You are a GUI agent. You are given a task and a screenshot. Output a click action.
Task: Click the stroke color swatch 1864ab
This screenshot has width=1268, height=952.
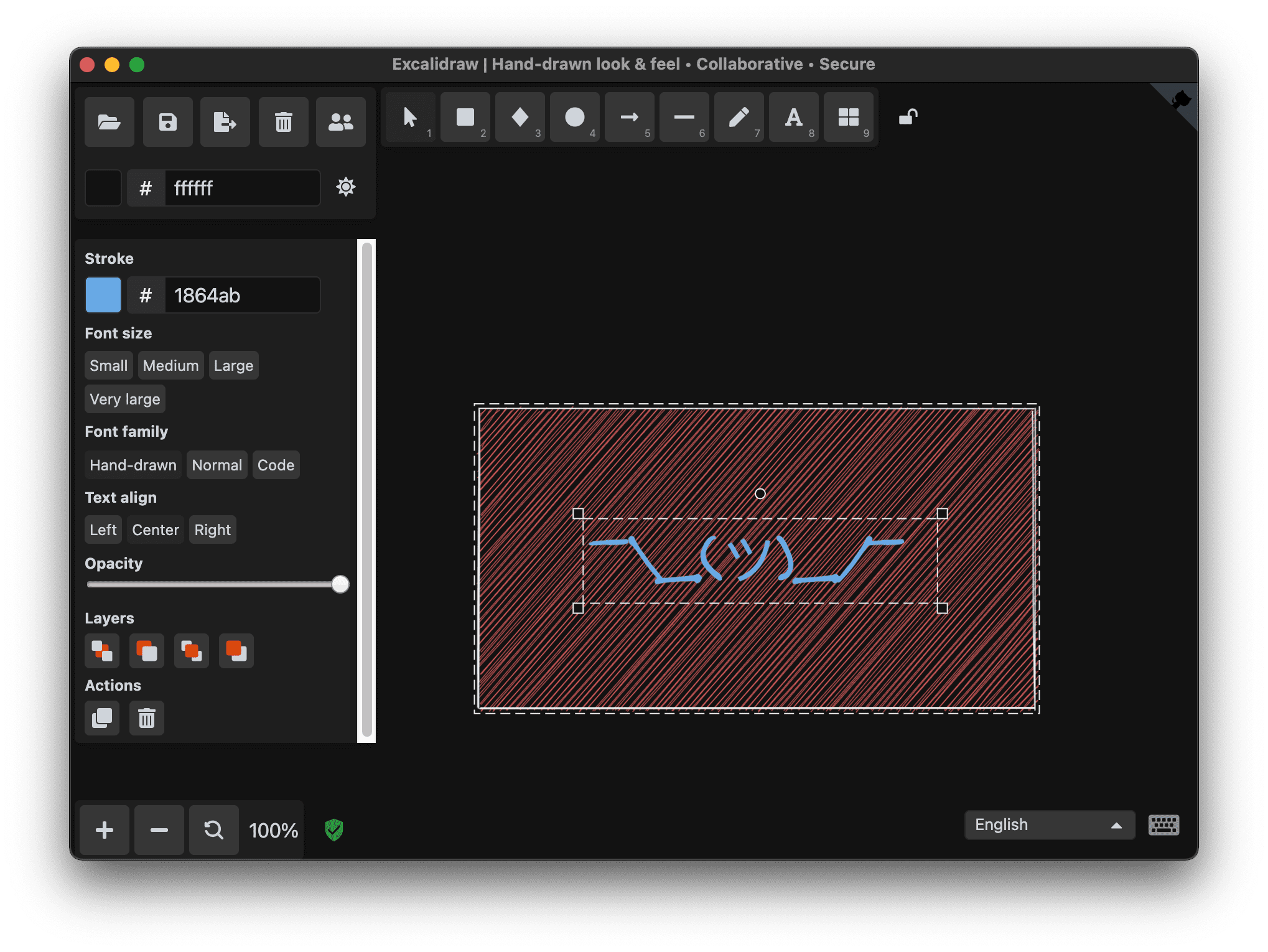click(x=104, y=295)
